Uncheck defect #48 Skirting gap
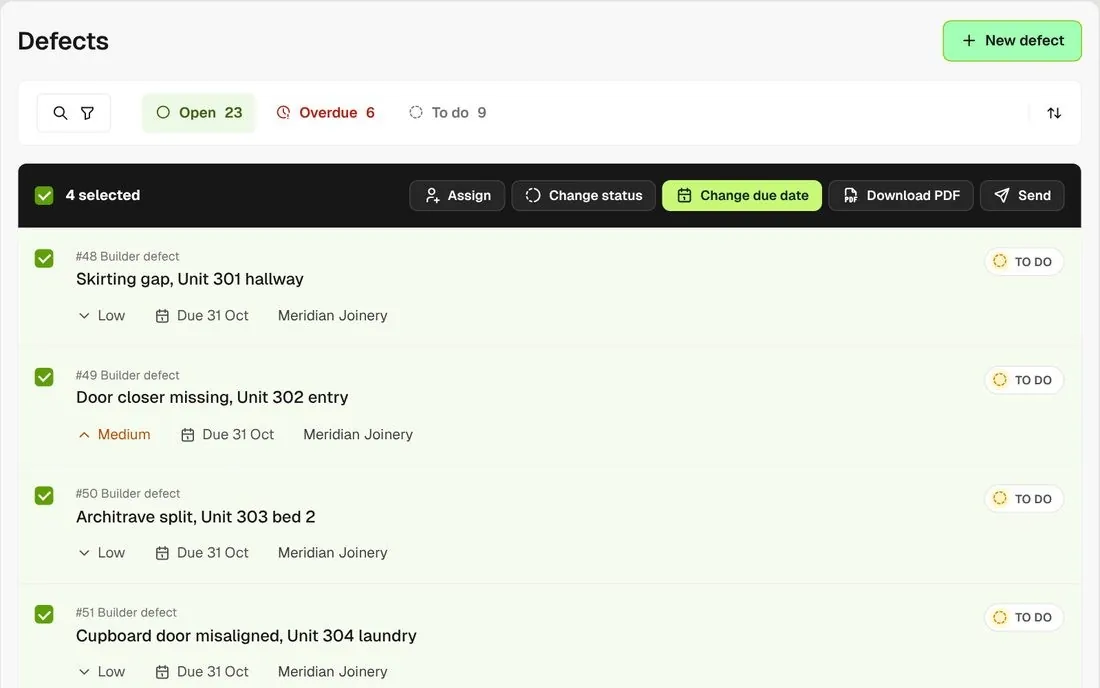Image resolution: width=1100 pixels, height=688 pixels. (x=44, y=259)
